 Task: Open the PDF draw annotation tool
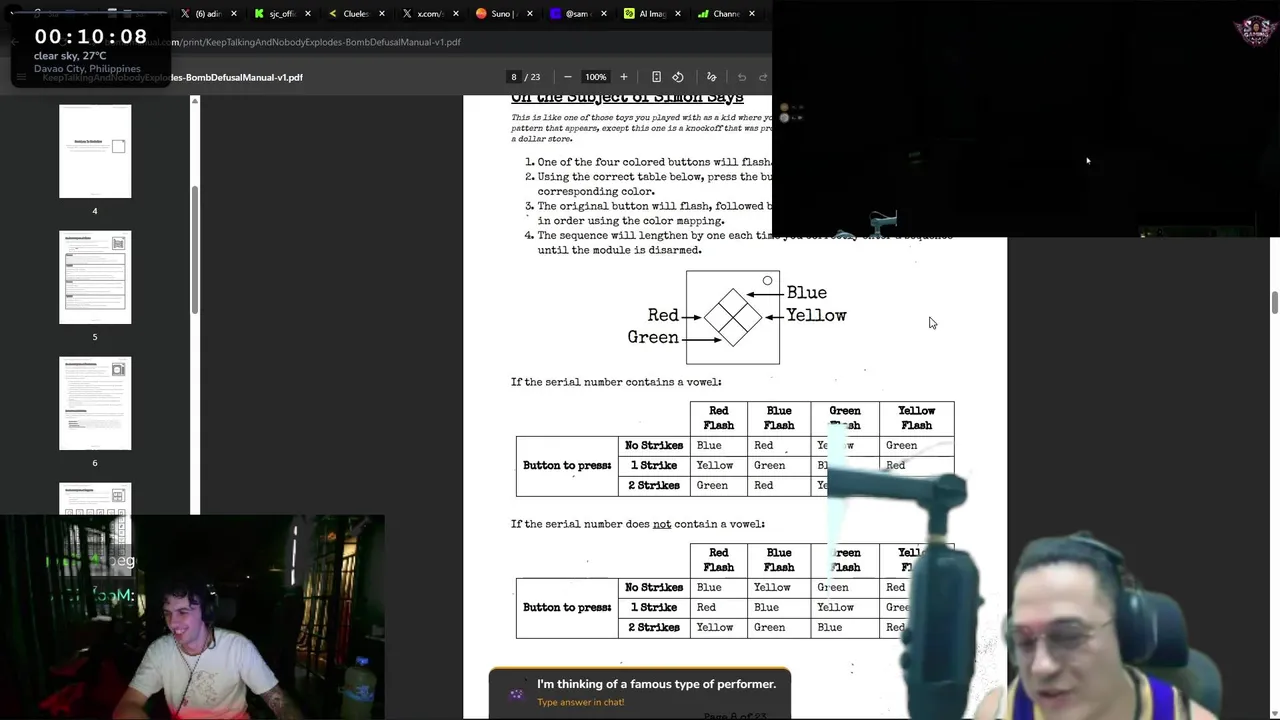(712, 77)
